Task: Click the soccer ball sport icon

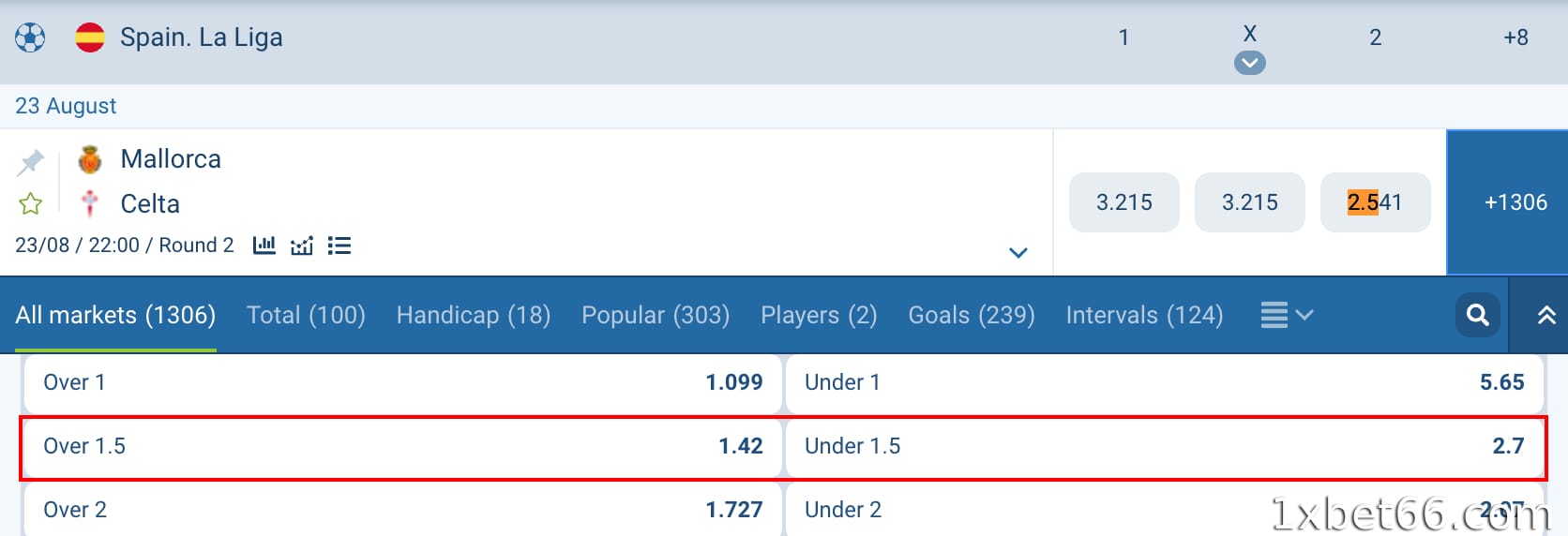Action: (30, 37)
